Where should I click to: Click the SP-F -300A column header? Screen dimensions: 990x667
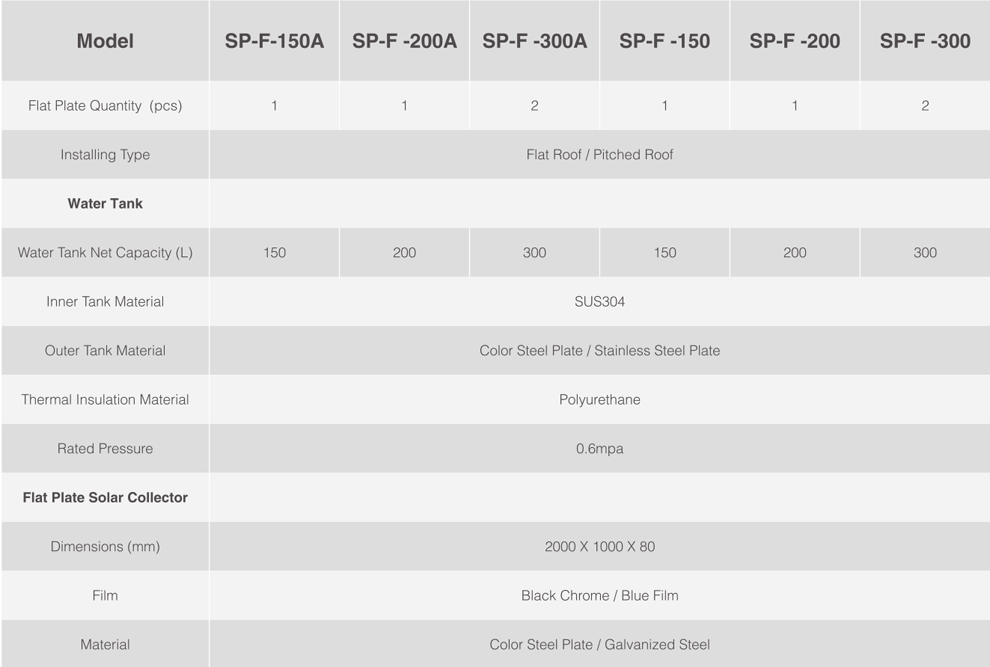point(534,41)
